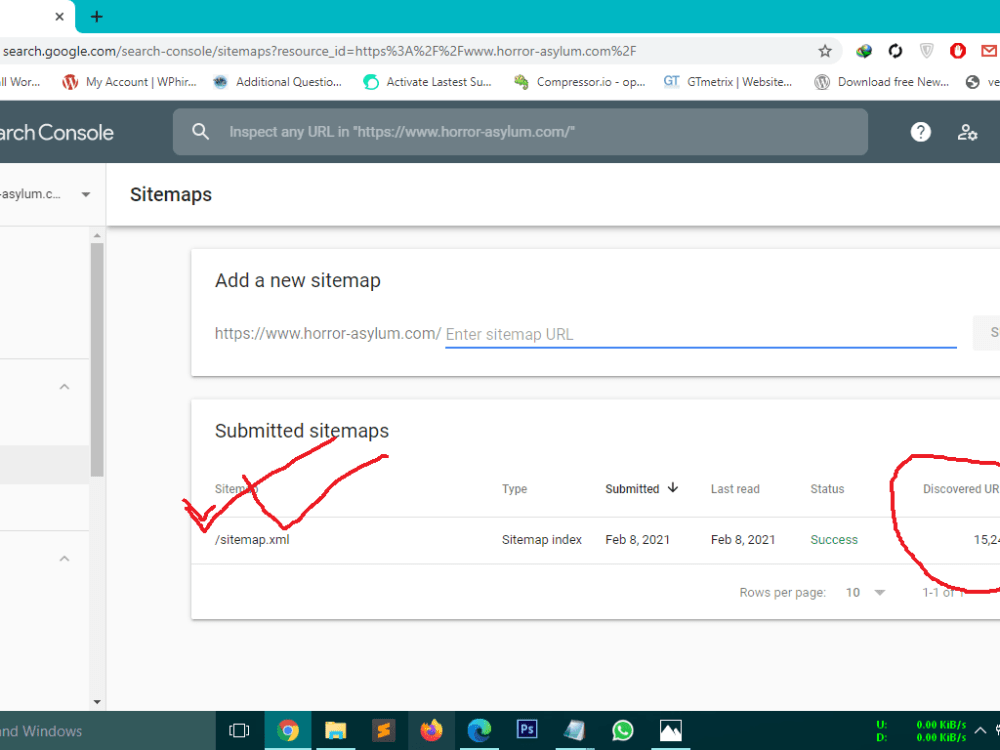Open user and settings icon
Viewport: 1000px width, 750px height.
[967, 132]
